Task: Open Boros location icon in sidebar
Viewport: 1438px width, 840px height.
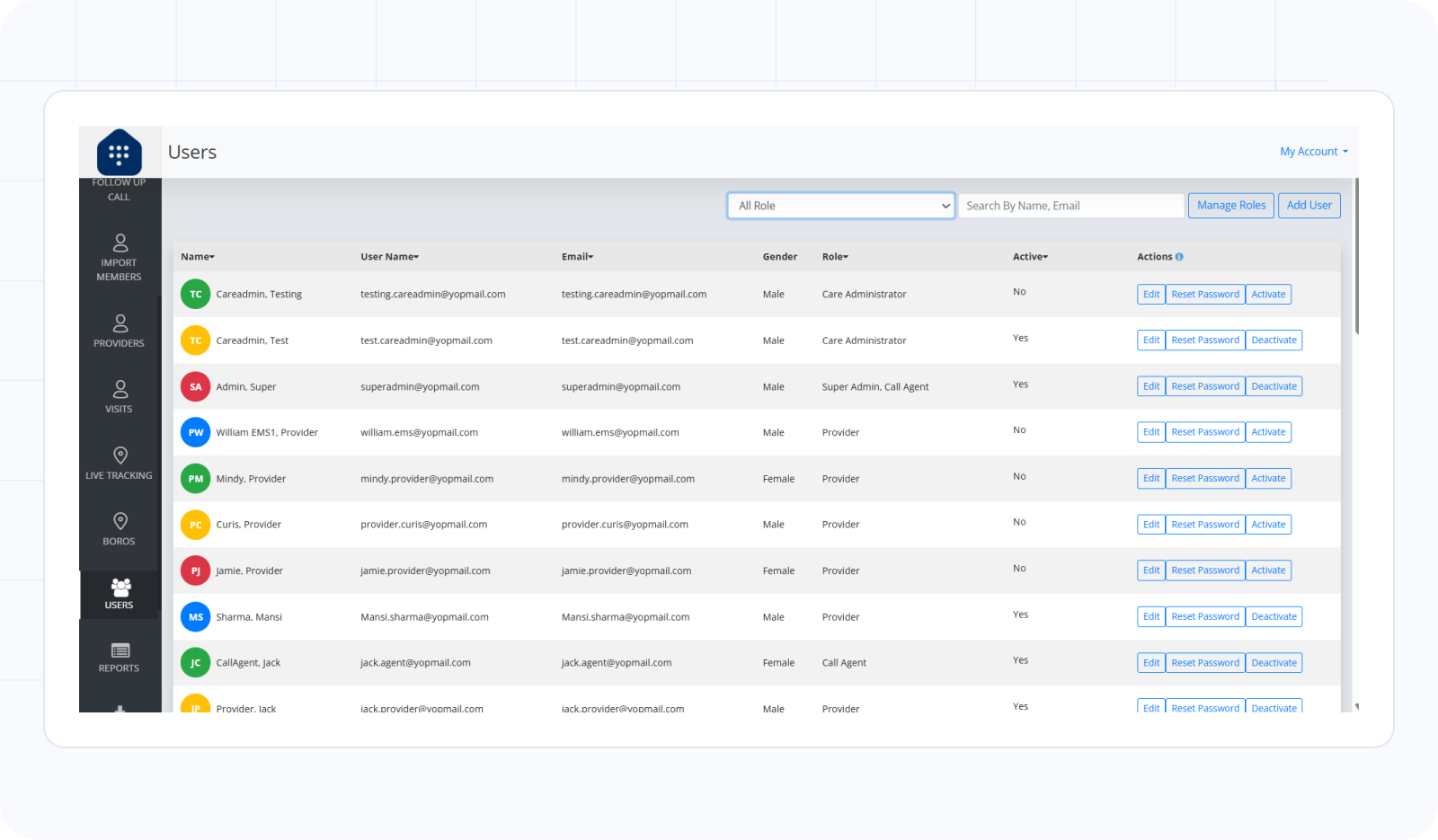Action: pos(120,521)
